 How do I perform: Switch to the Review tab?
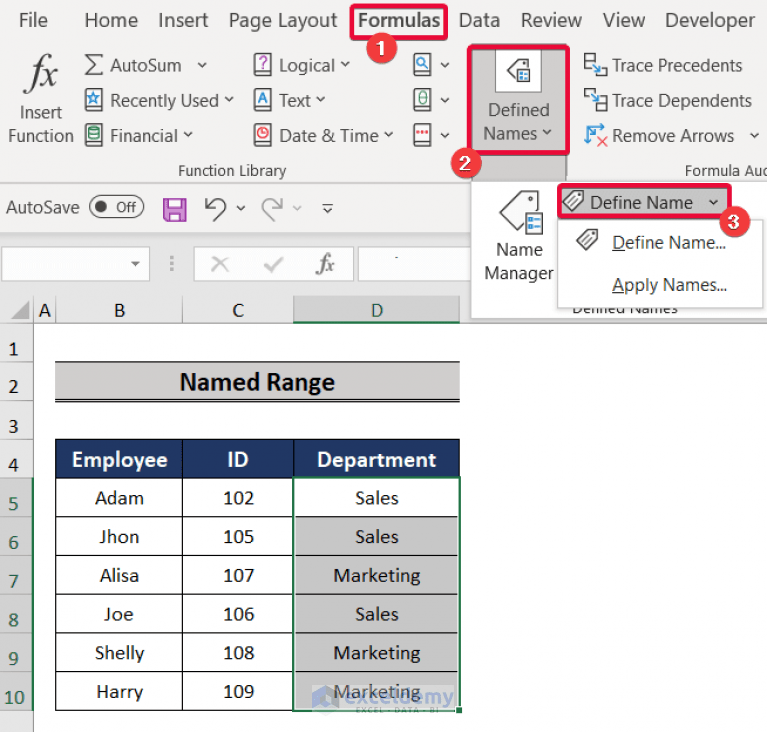(551, 21)
